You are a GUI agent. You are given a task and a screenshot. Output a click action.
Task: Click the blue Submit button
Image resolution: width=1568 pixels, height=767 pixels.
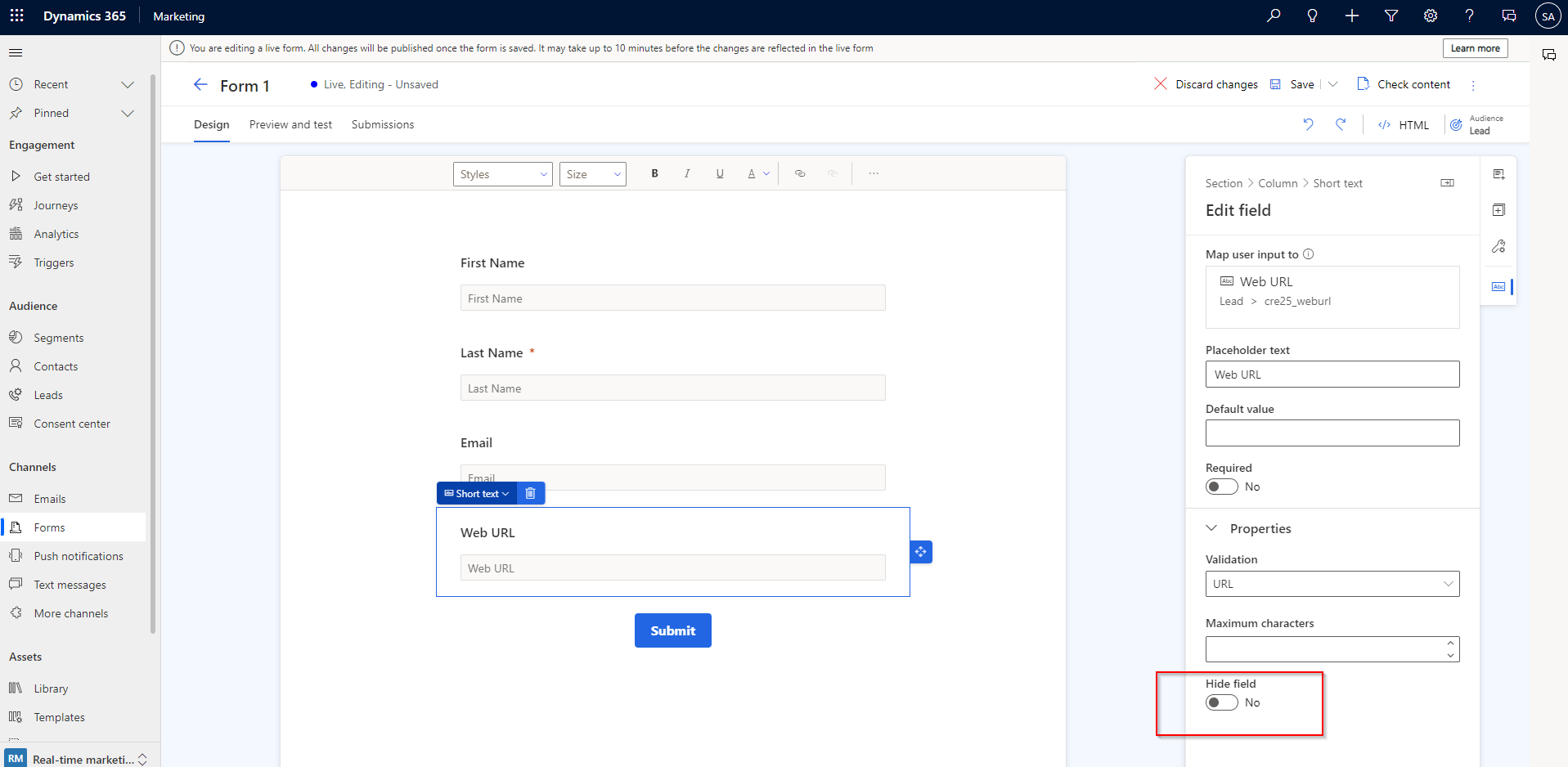[x=673, y=630]
